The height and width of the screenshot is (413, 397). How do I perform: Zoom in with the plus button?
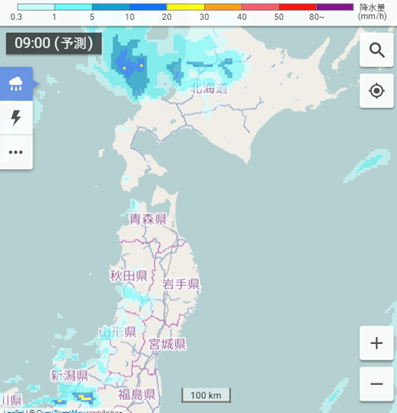point(377,343)
